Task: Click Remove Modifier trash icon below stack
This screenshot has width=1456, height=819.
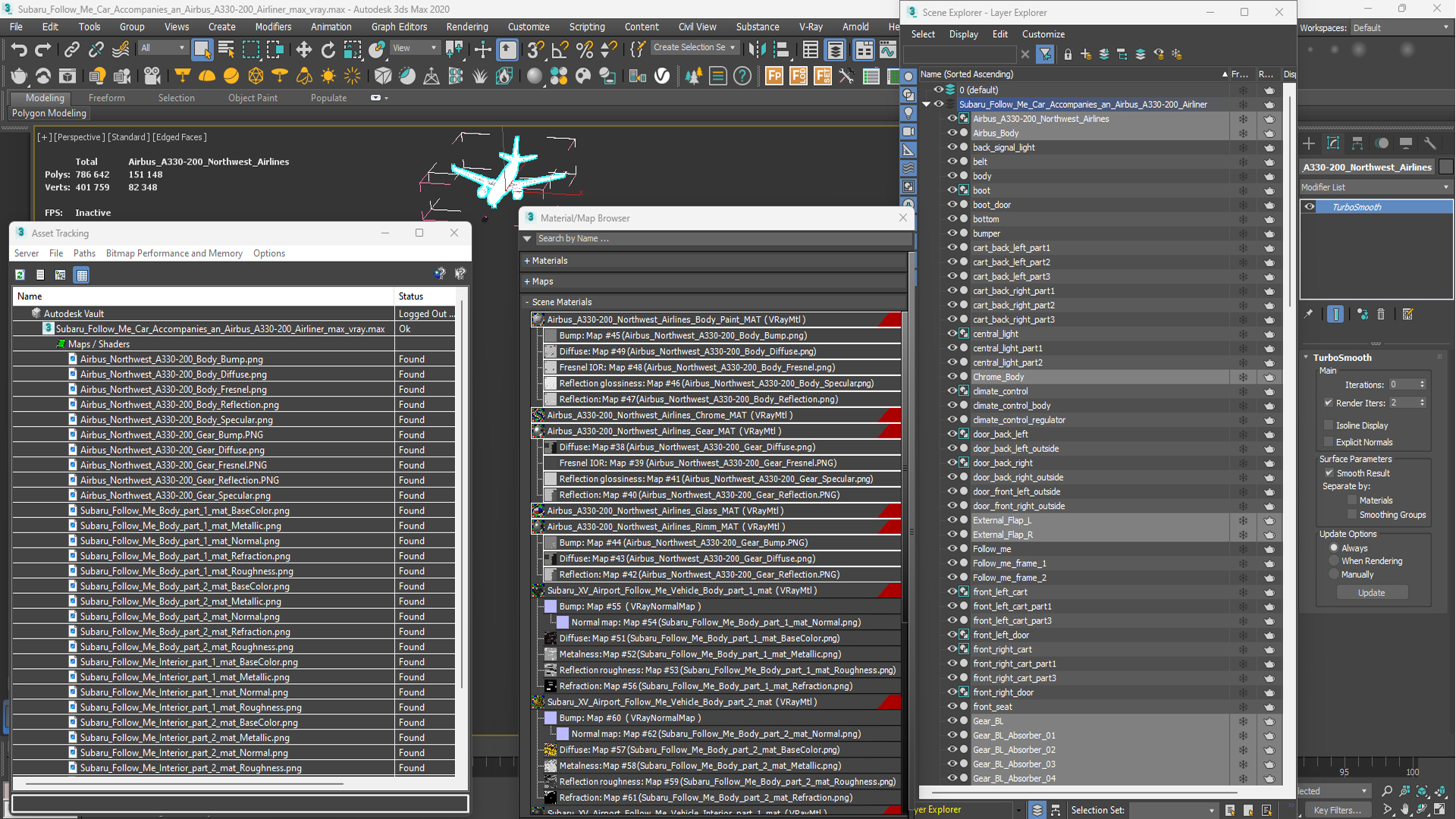Action: coord(1381,314)
